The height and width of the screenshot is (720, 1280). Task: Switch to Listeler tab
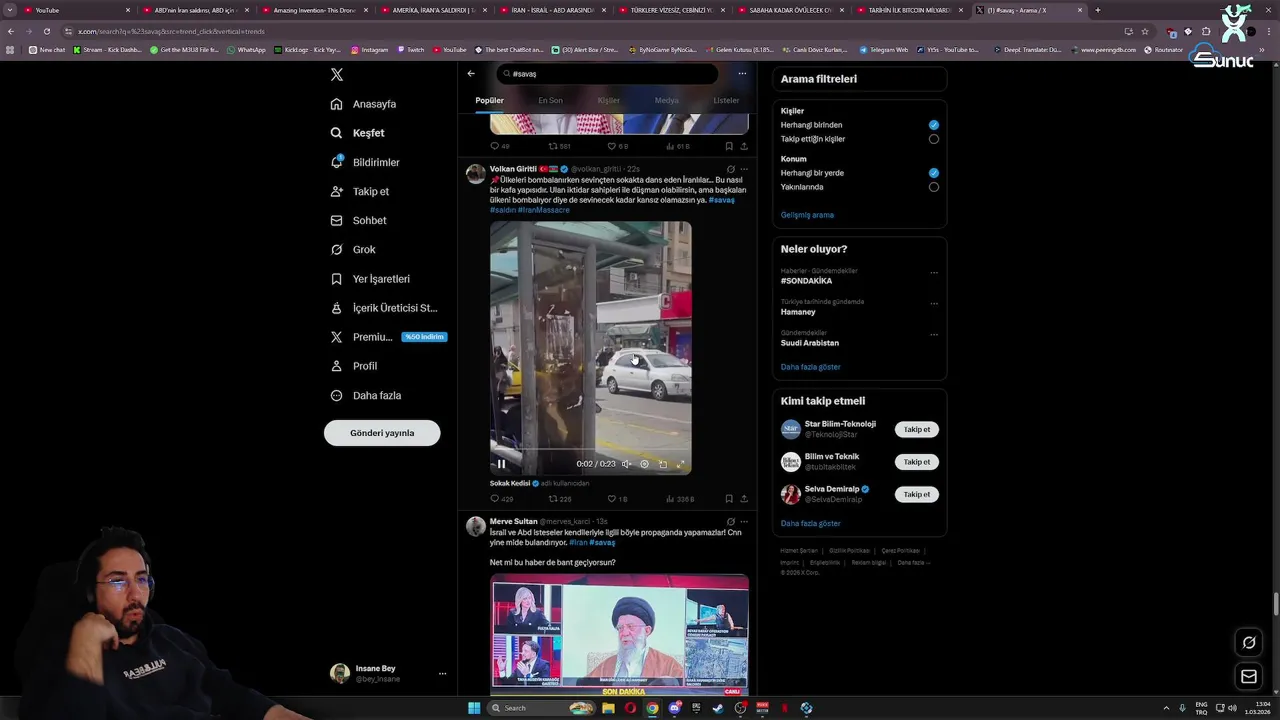pos(726,100)
